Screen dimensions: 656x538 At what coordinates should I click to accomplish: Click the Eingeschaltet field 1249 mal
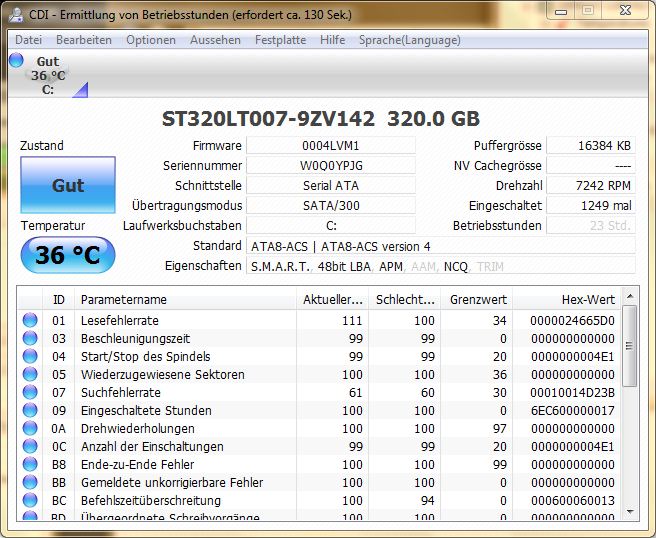(591, 205)
